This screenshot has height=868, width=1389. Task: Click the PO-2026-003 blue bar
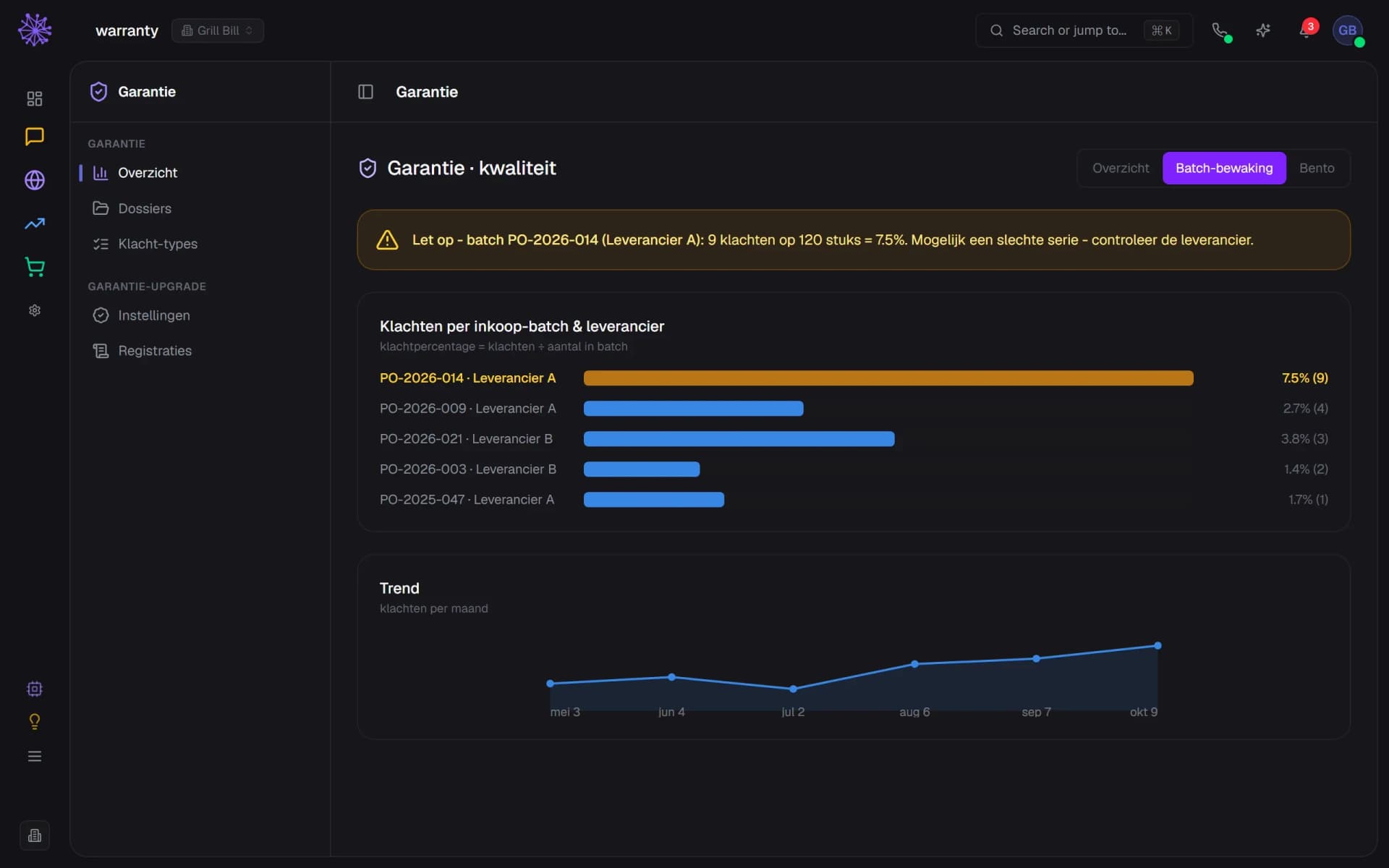pos(642,469)
